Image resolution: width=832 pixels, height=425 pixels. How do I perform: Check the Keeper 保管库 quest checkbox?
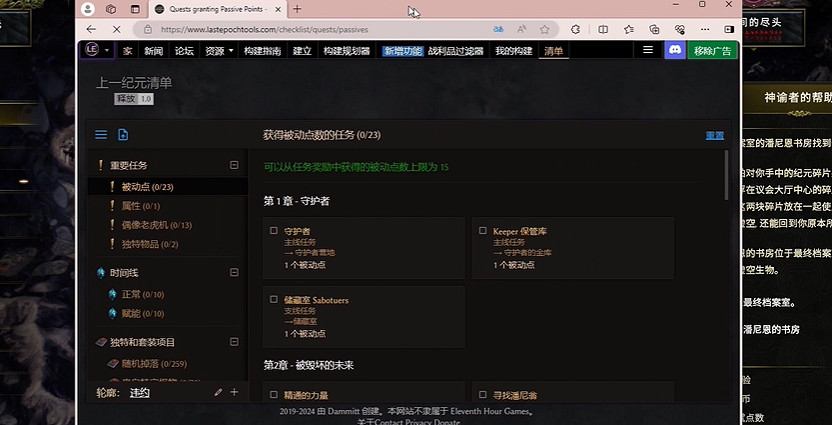click(x=483, y=231)
